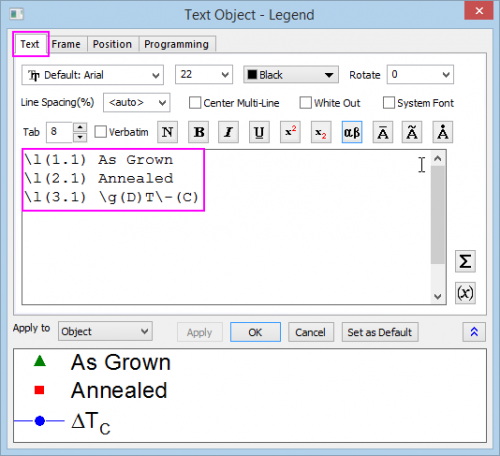Enable Center Multi-Line checkbox

pos(195,103)
